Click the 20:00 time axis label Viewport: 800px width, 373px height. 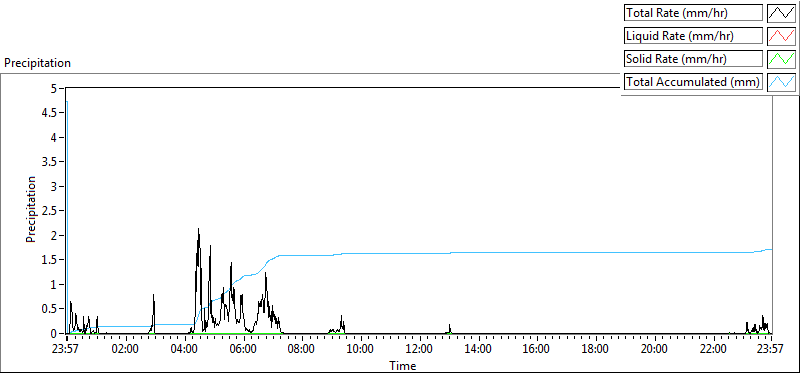654,349
